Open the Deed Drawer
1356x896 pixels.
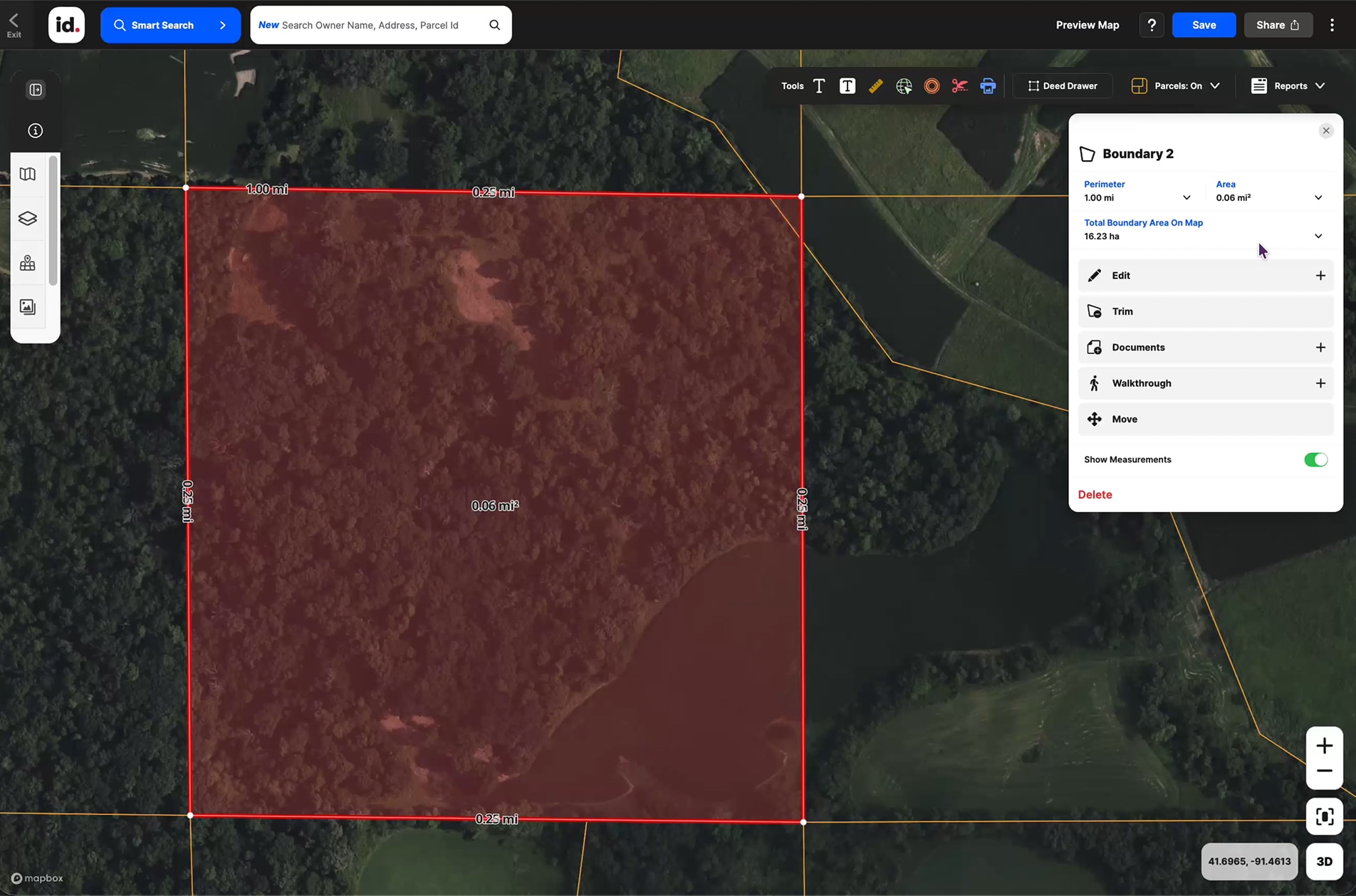click(x=1062, y=85)
